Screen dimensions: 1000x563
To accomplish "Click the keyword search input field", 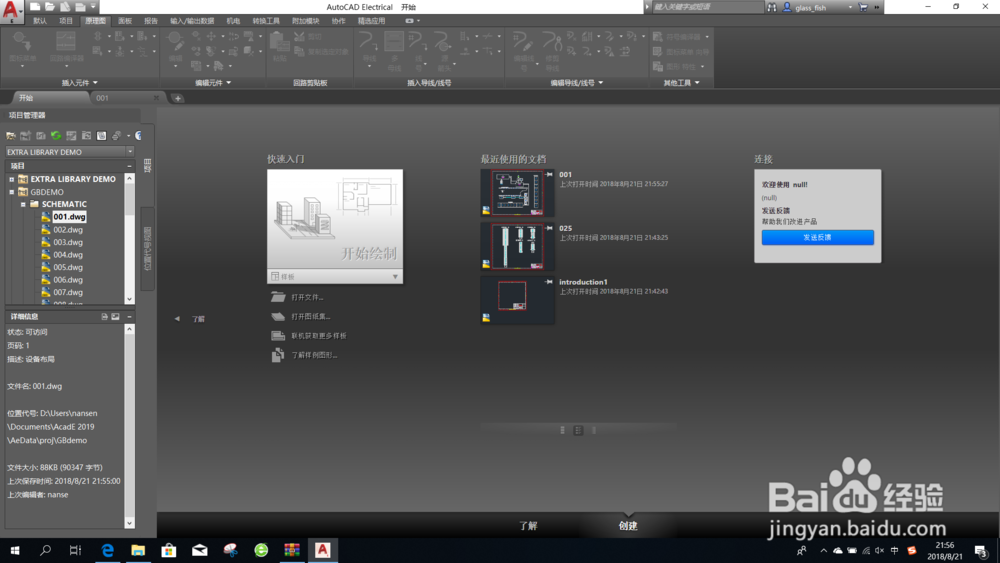I will (x=707, y=7).
